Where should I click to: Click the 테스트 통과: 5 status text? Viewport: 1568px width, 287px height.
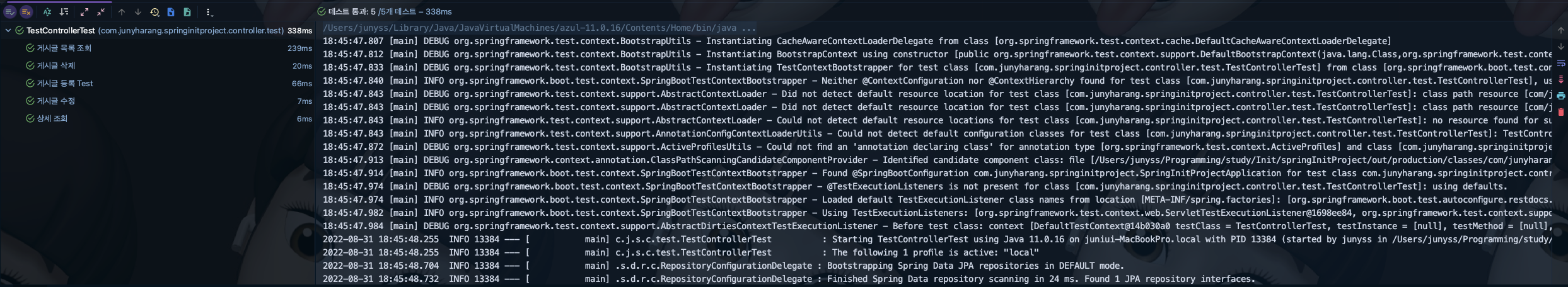pos(352,11)
